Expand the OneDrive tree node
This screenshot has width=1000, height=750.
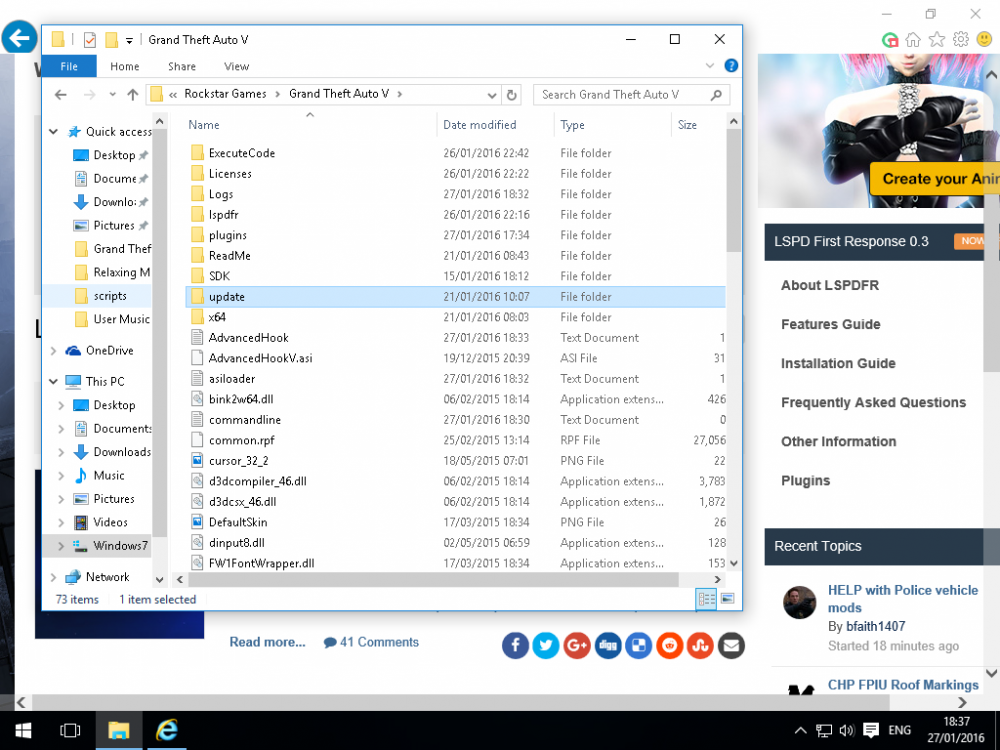53,351
